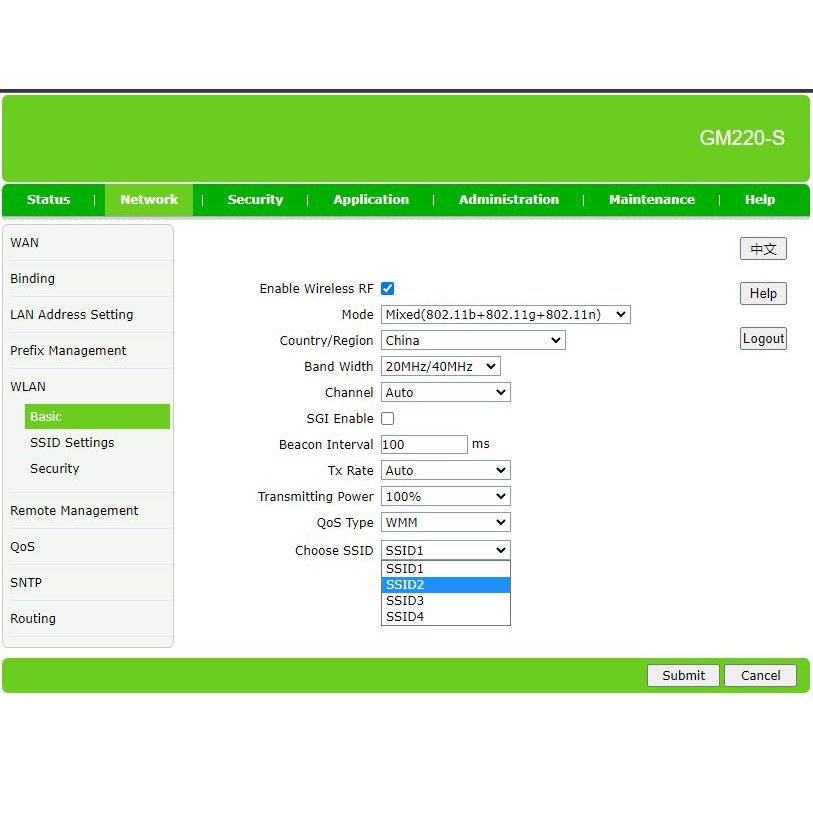
Task: Click the Logout button
Action: [763, 338]
